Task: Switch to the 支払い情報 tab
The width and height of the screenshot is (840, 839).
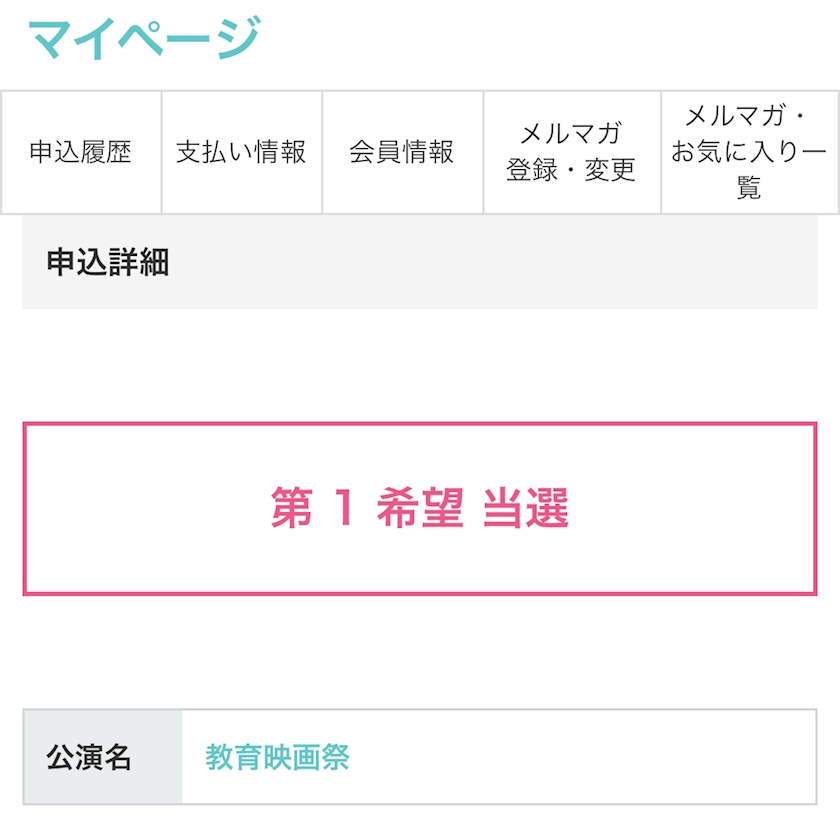Action: click(x=241, y=153)
